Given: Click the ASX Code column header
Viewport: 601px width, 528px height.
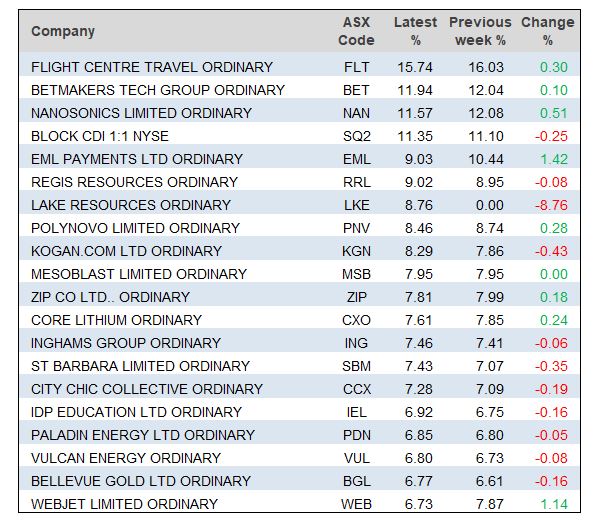Looking at the screenshot, I should tap(357, 31).
